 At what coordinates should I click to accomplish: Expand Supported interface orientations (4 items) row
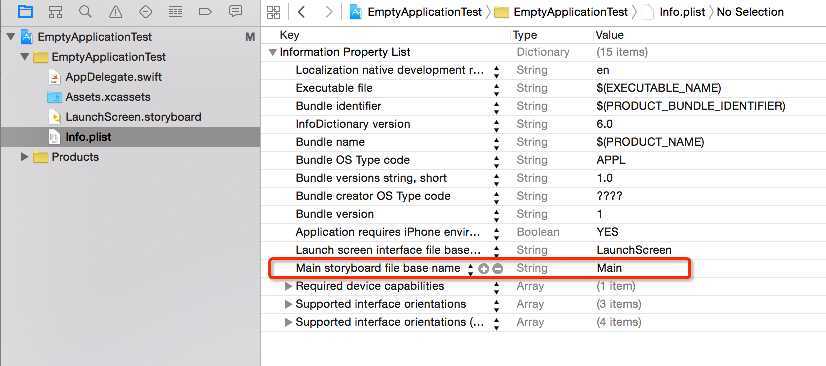coord(288,322)
